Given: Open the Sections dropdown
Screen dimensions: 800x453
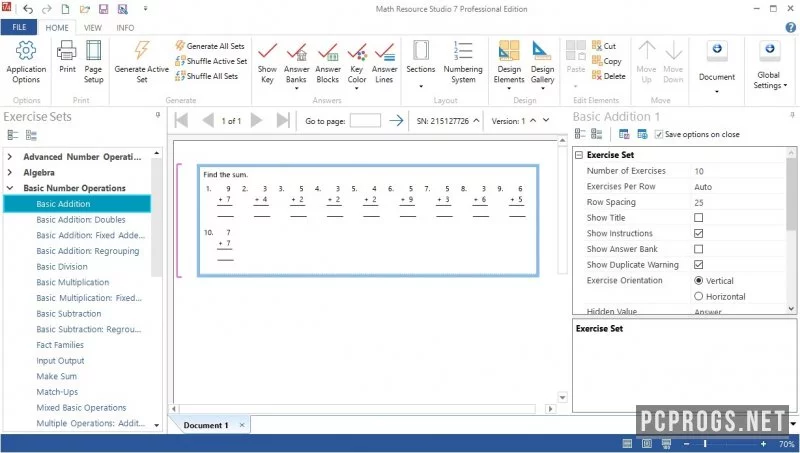Looking at the screenshot, I should point(420,86).
